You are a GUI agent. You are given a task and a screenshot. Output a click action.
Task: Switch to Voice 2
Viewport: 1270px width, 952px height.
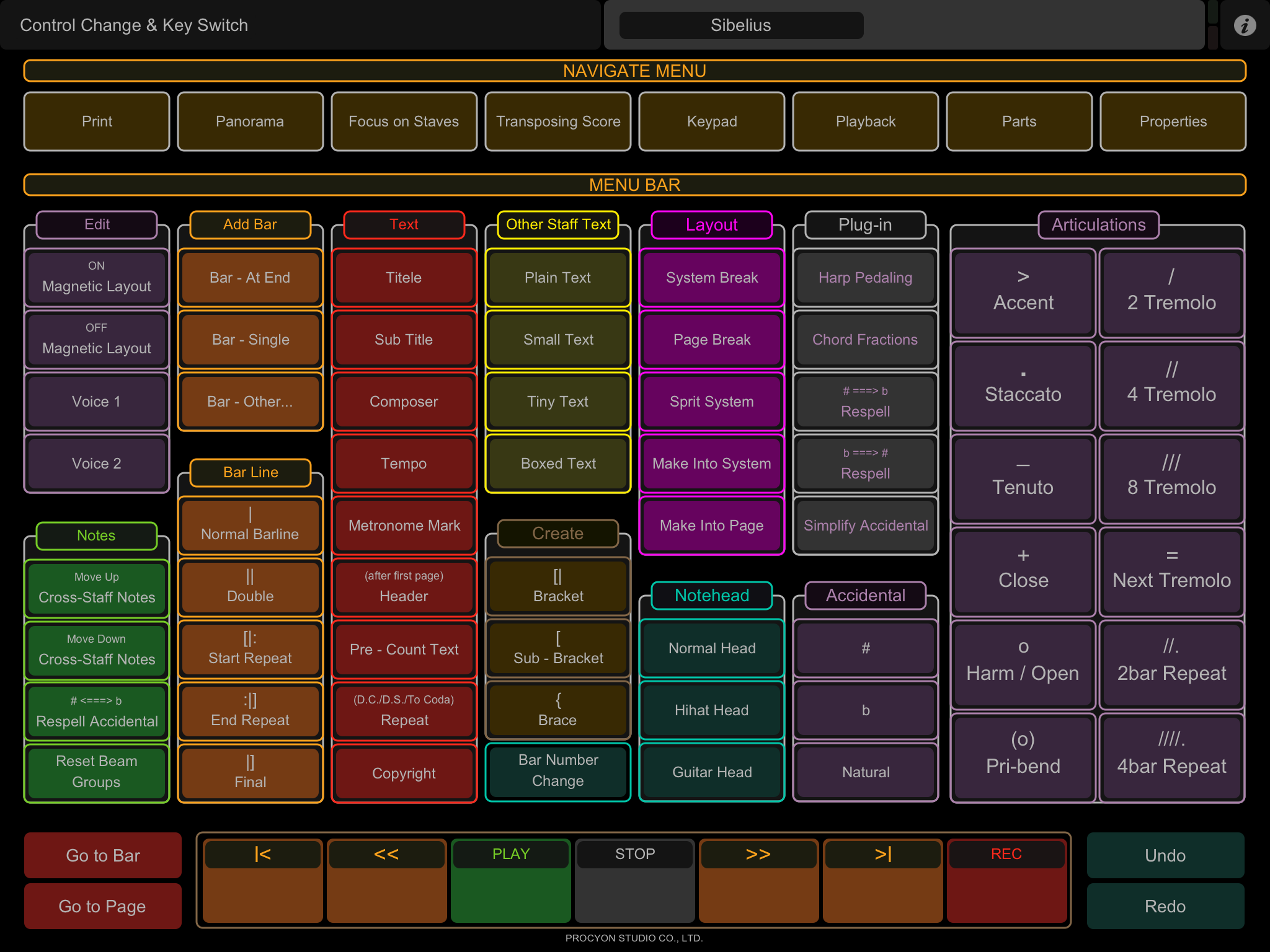97,464
